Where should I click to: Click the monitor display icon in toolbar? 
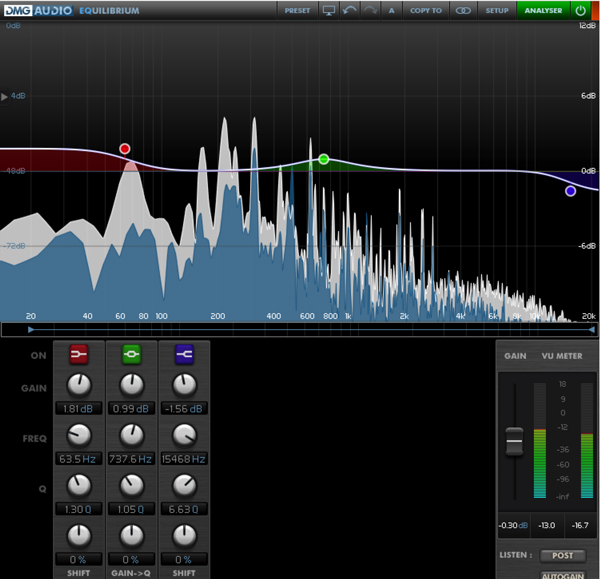point(329,10)
